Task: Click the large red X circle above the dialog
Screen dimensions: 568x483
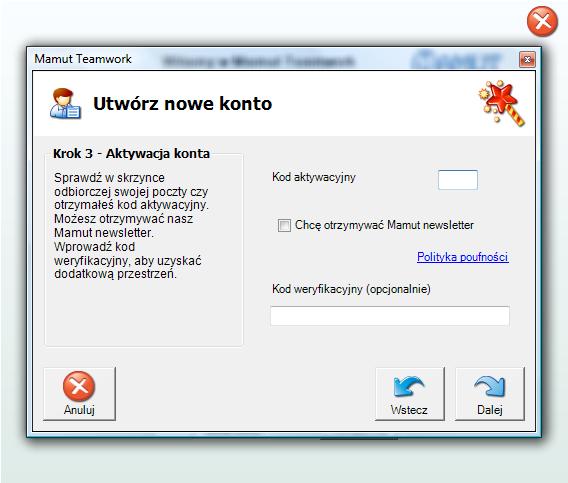Action: 542,21
